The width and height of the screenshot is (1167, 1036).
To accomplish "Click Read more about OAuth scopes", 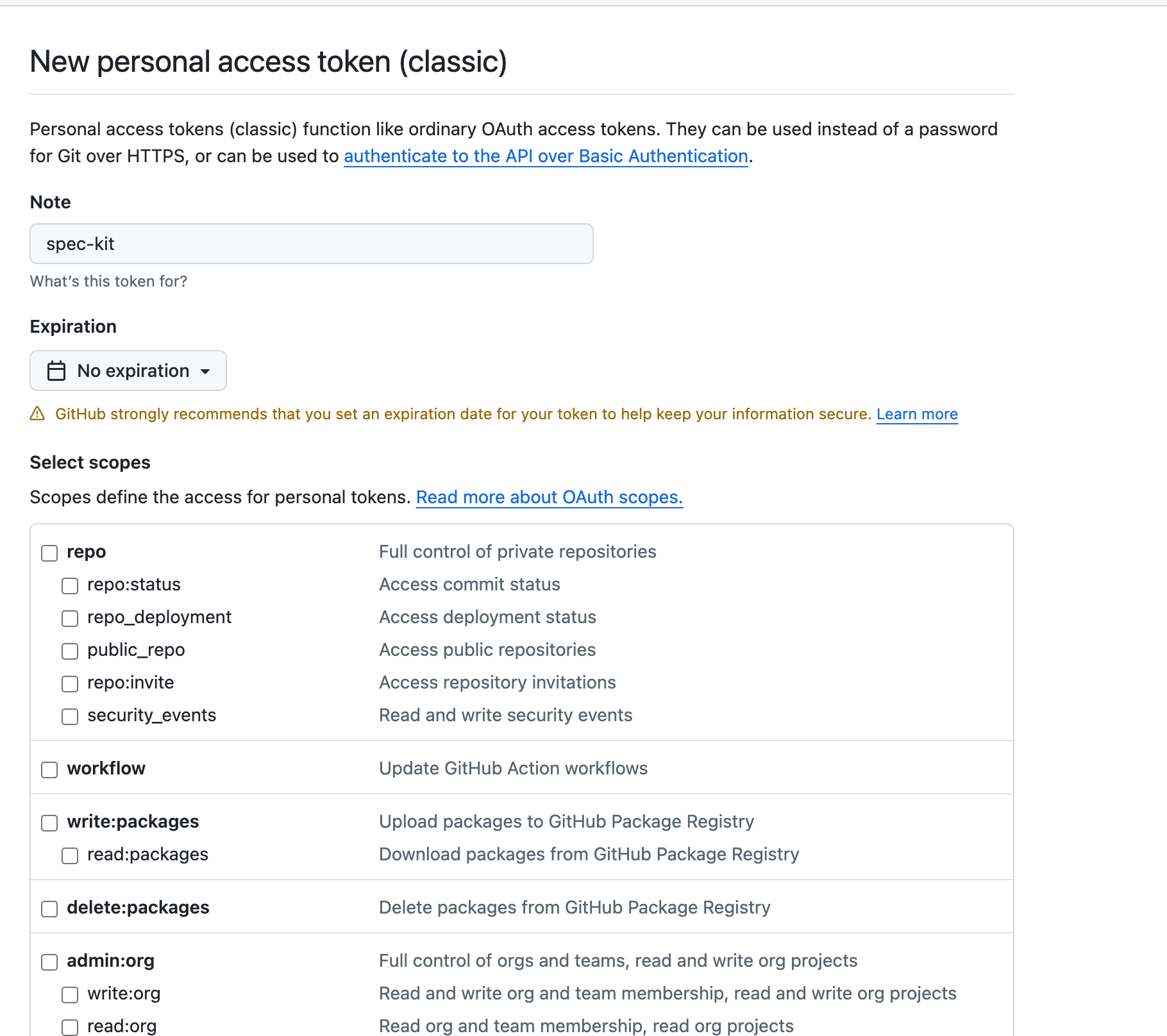I will click(549, 497).
